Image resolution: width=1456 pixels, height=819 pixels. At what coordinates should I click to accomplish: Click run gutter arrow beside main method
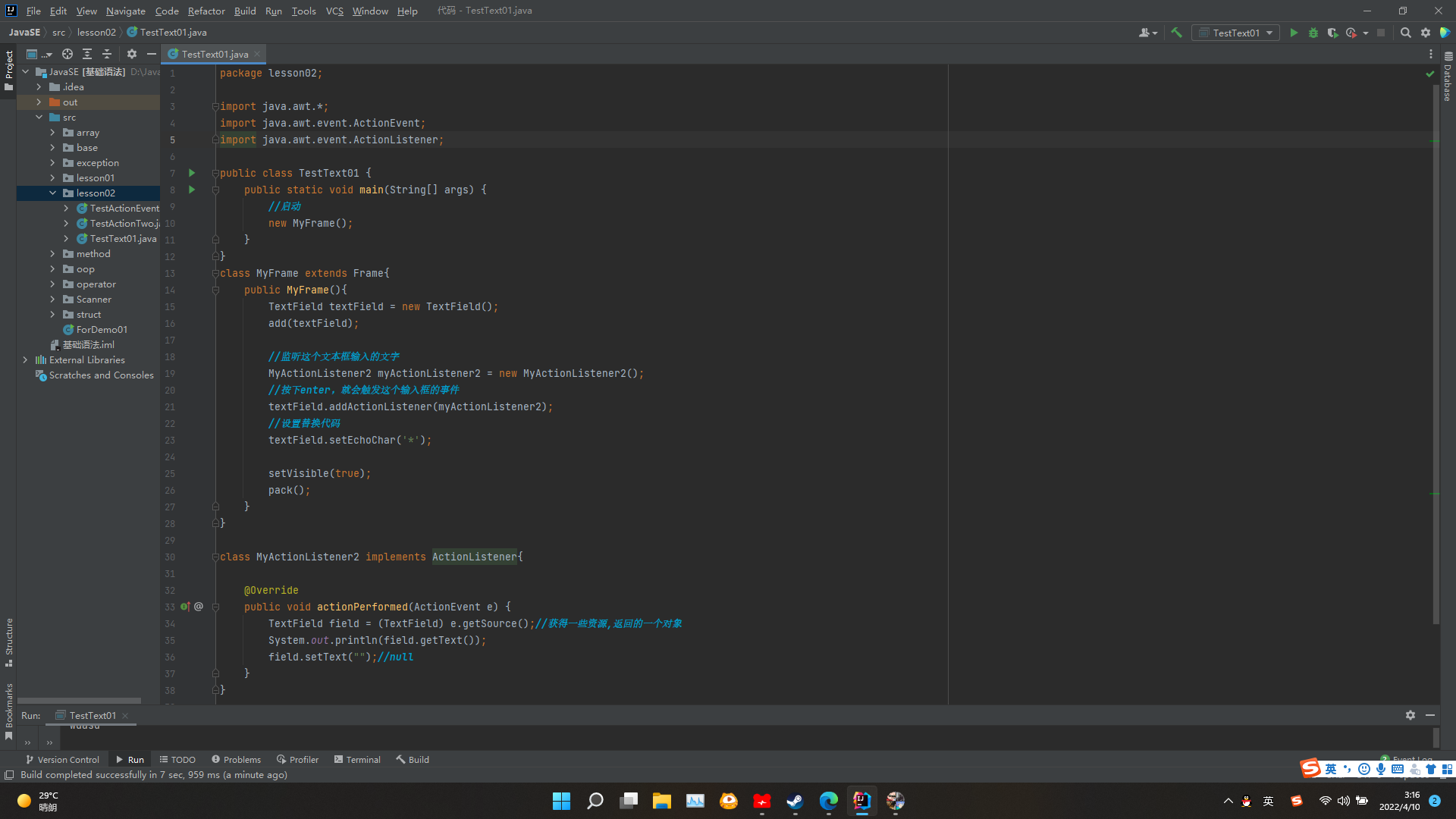click(x=192, y=190)
